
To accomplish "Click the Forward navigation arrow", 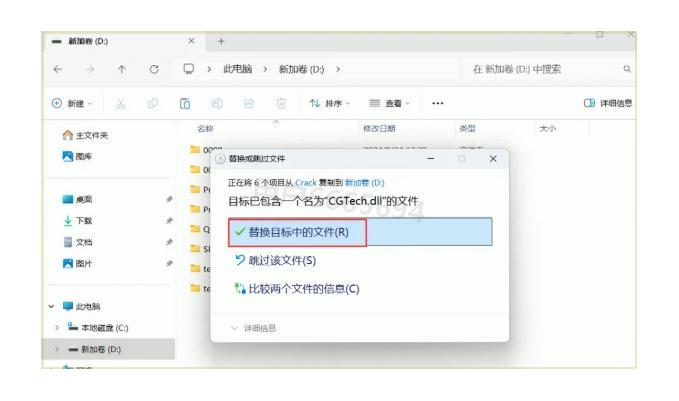I will [x=90, y=69].
